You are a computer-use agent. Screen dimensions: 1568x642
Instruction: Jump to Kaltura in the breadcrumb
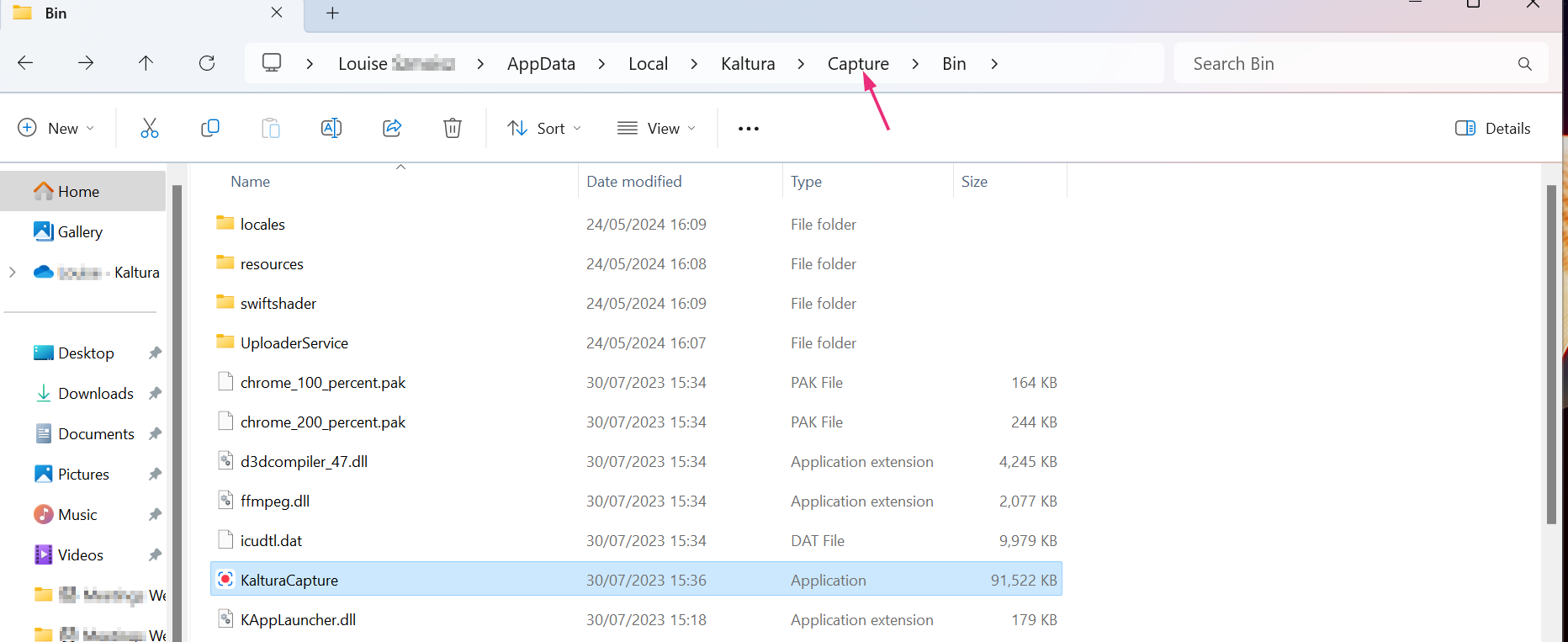click(x=748, y=64)
